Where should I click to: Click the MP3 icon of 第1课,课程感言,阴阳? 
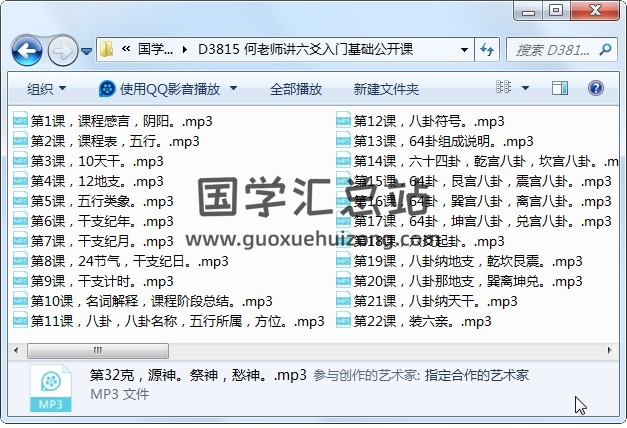[20, 121]
